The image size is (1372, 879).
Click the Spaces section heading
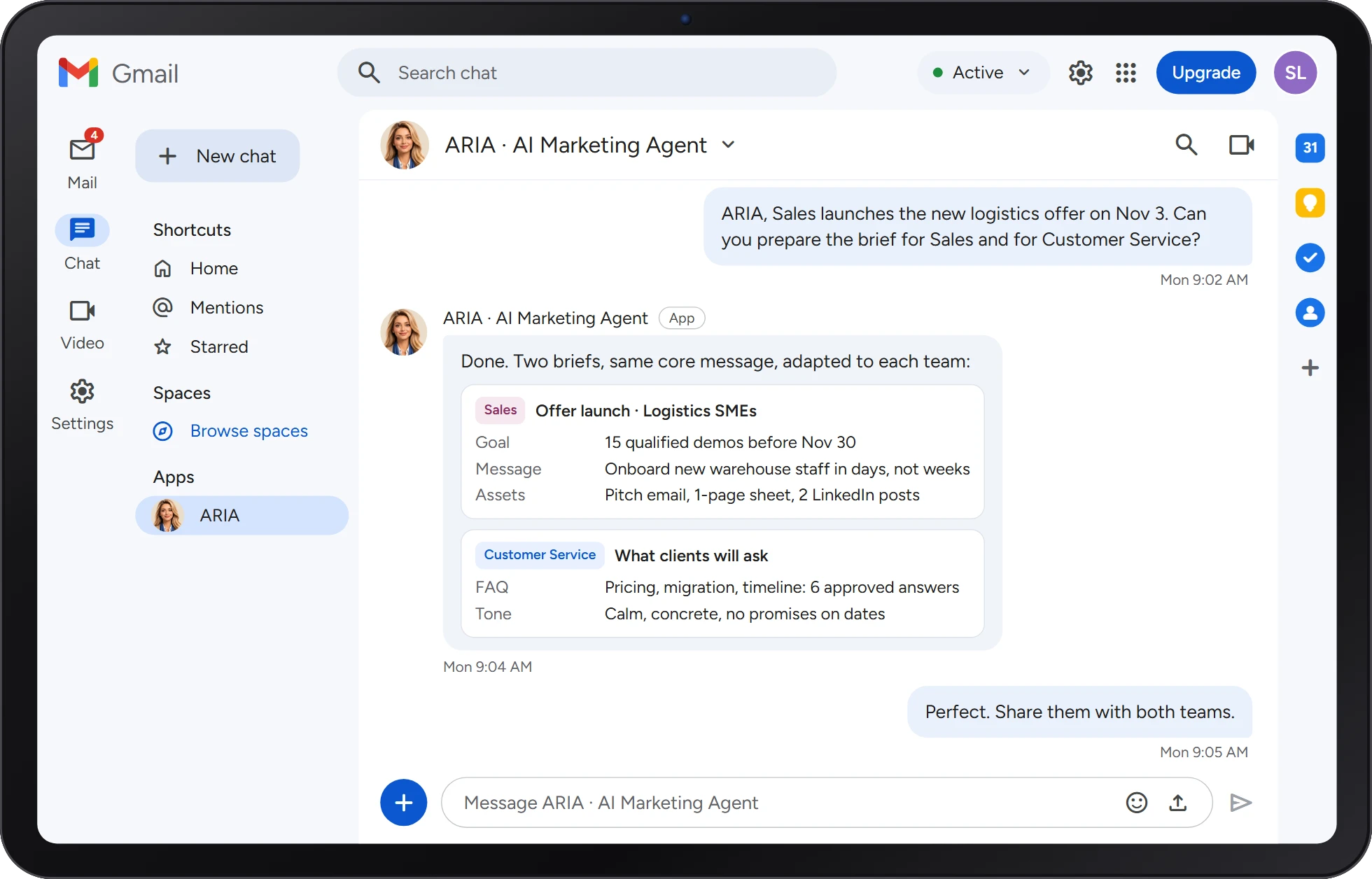[x=182, y=393]
